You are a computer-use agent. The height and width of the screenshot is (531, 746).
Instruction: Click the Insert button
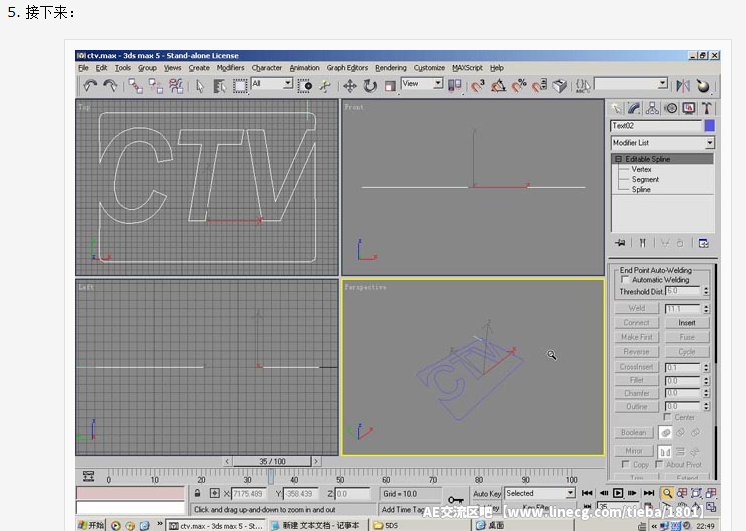click(x=687, y=323)
